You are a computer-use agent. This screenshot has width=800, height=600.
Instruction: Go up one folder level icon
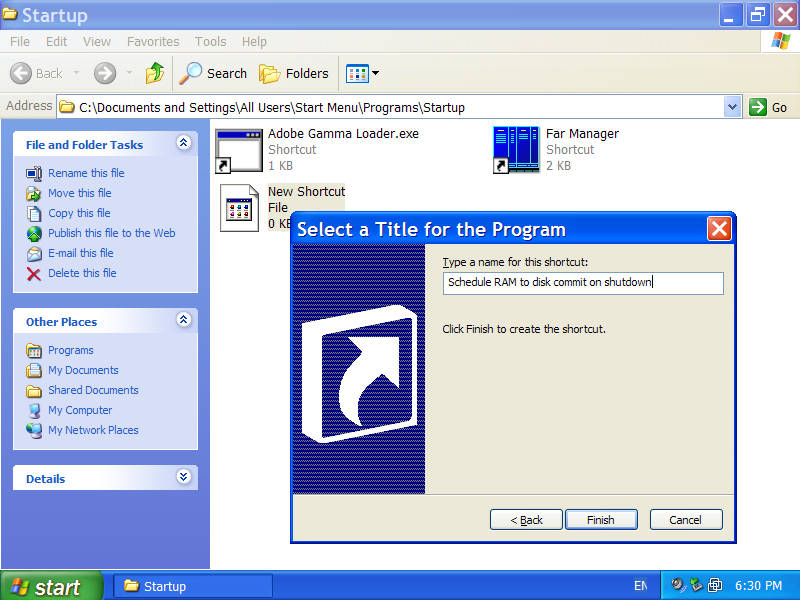[x=155, y=73]
